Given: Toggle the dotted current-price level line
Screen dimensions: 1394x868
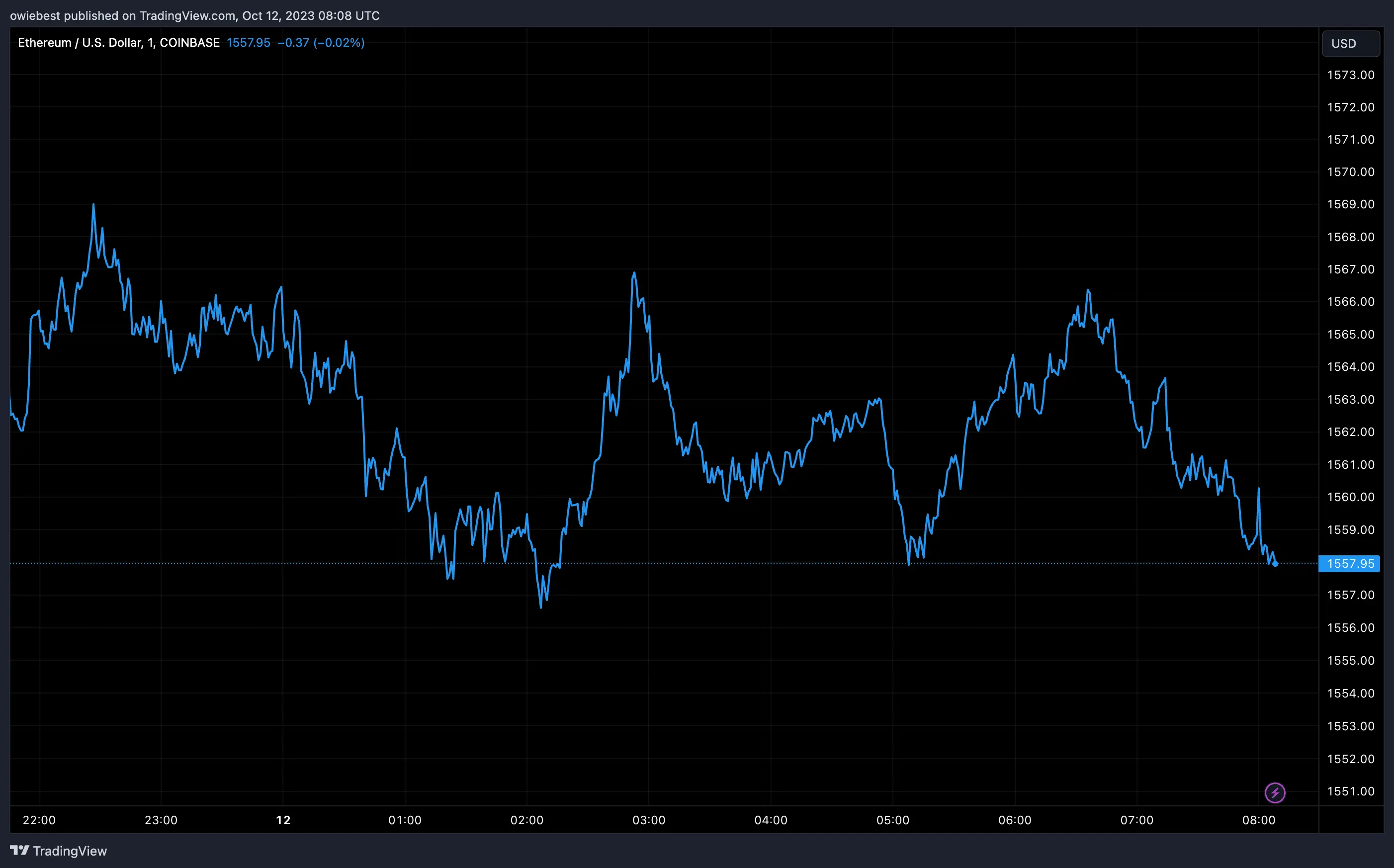Looking at the screenshot, I should click(x=689, y=564).
